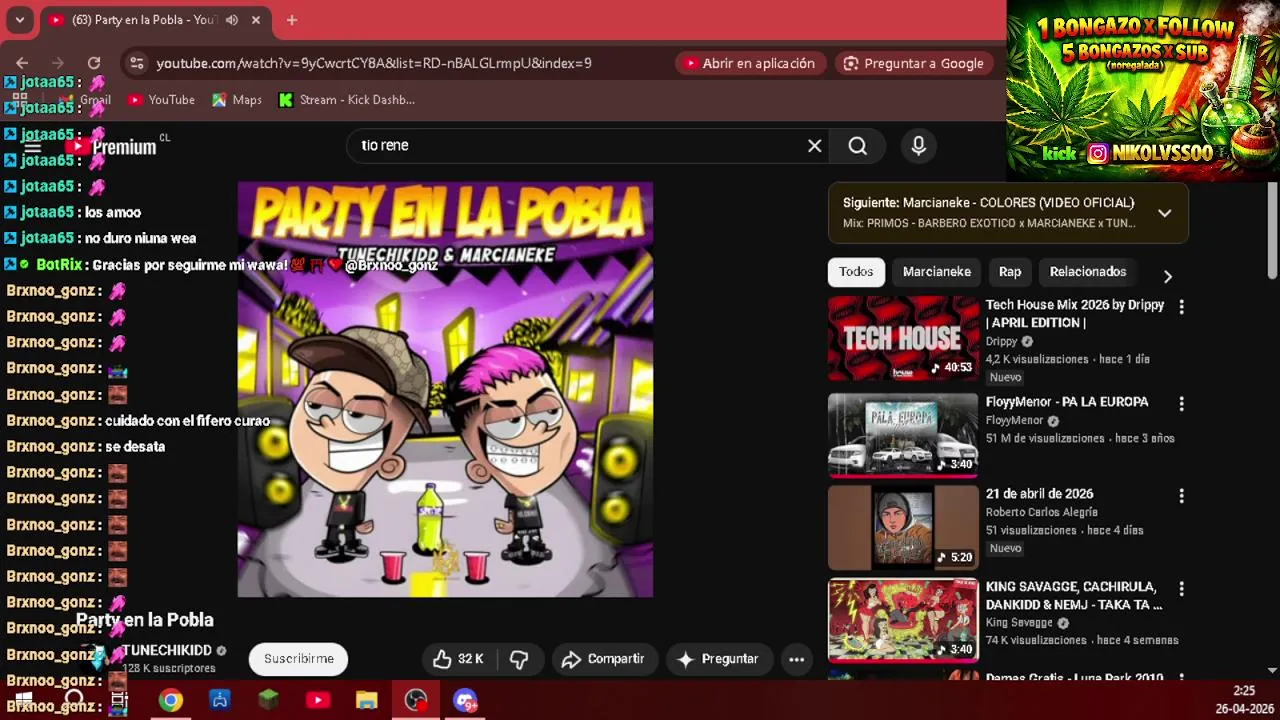Select the Preguntar AI button
Viewport: 1280px width, 720px height.
(719, 659)
